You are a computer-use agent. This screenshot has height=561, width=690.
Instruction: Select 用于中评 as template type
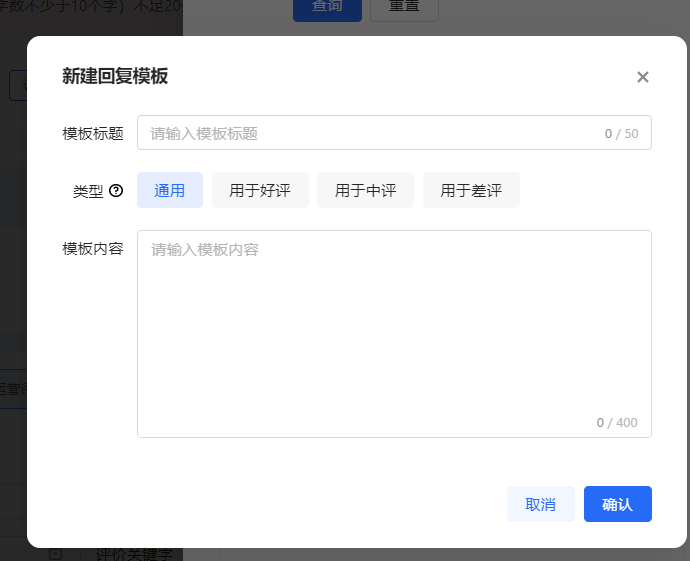pyautogui.click(x=365, y=190)
